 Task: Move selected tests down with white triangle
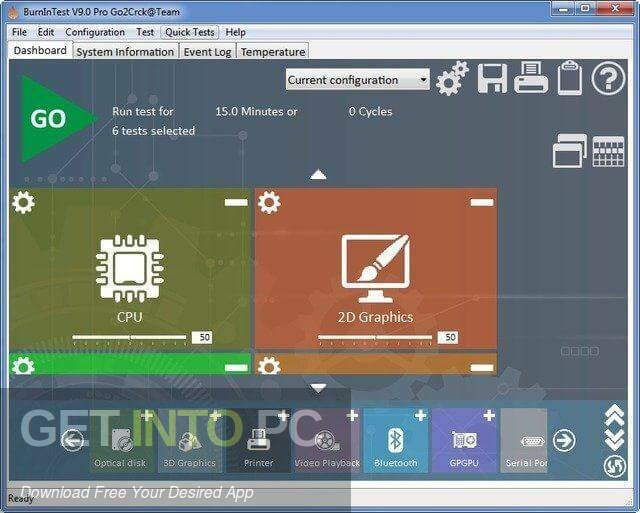point(318,388)
